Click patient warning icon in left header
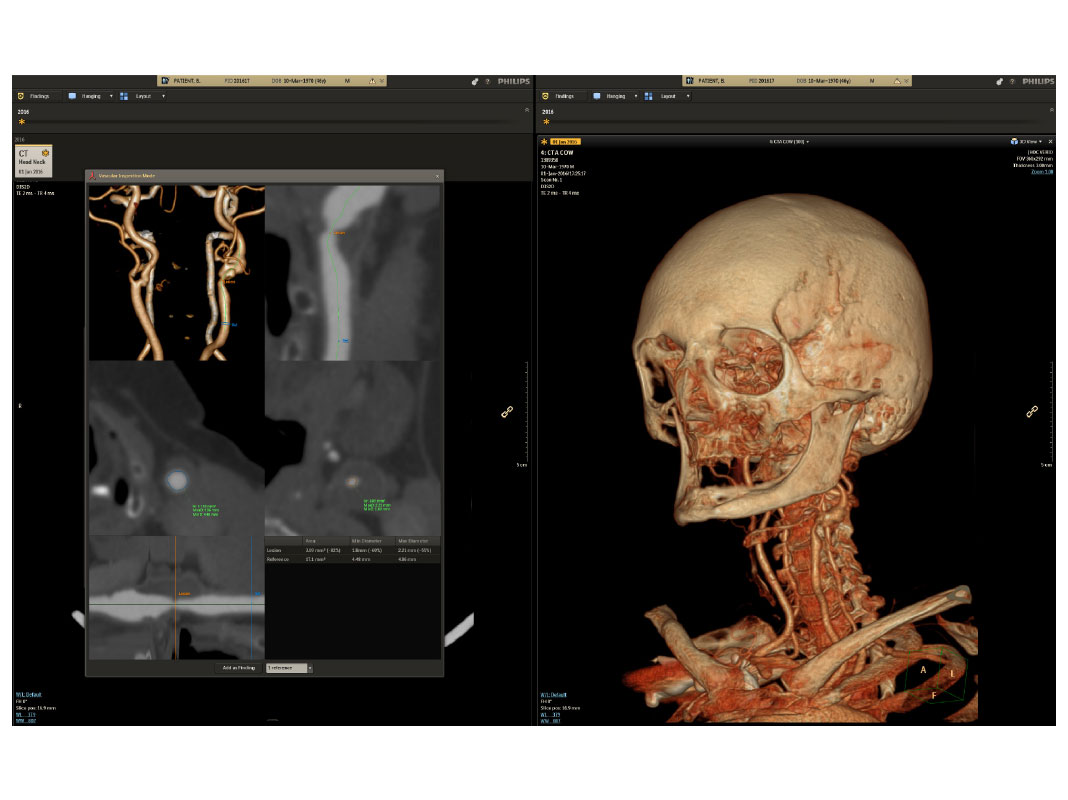Viewport: 1068px width, 800px height. [372, 80]
